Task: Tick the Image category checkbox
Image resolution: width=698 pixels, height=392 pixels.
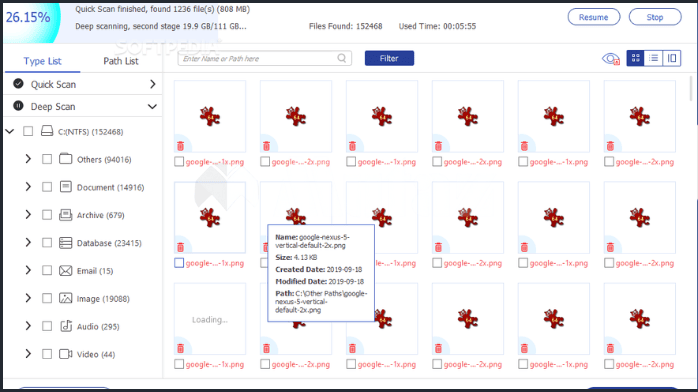Action: coord(47,299)
